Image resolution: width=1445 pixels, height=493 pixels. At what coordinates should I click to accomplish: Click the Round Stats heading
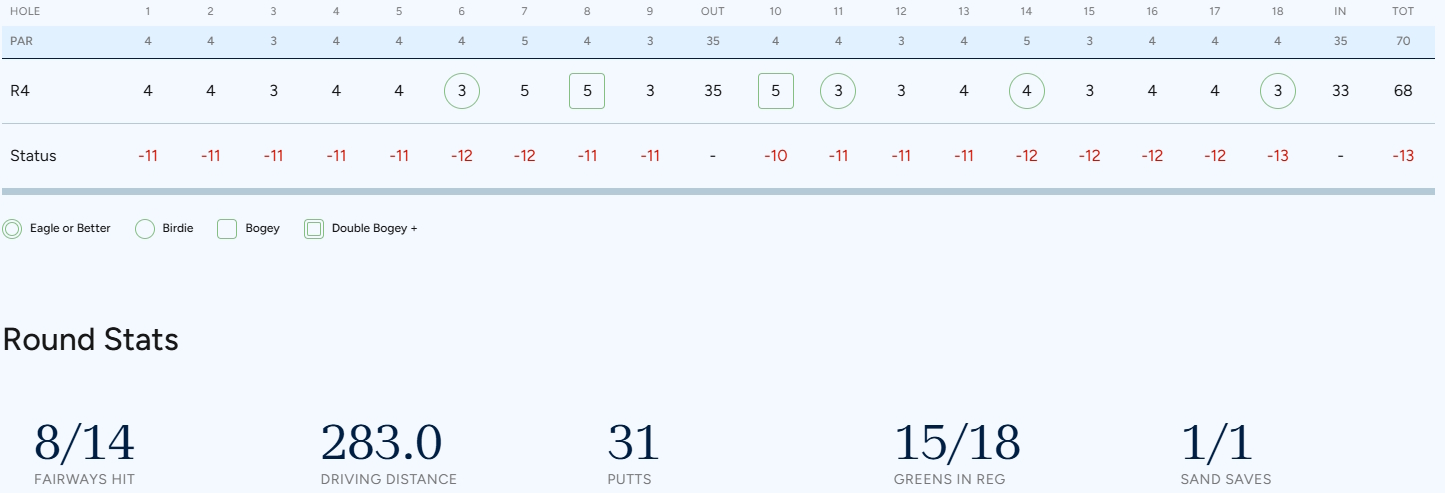coord(91,340)
